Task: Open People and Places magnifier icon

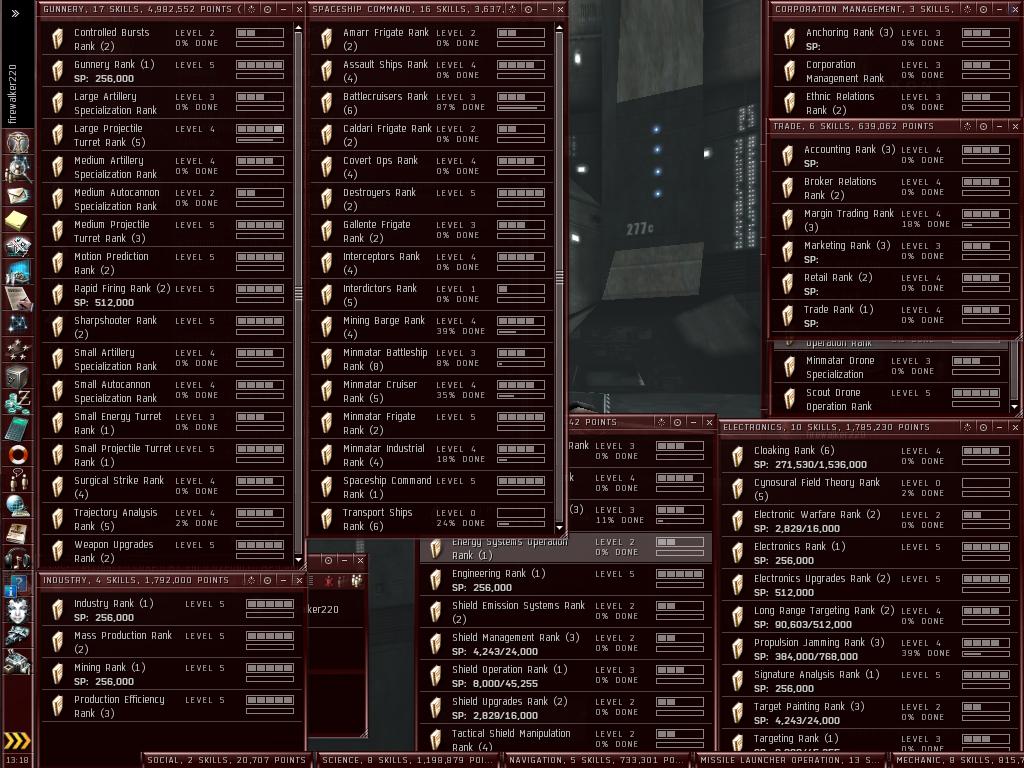Action: coord(18,169)
